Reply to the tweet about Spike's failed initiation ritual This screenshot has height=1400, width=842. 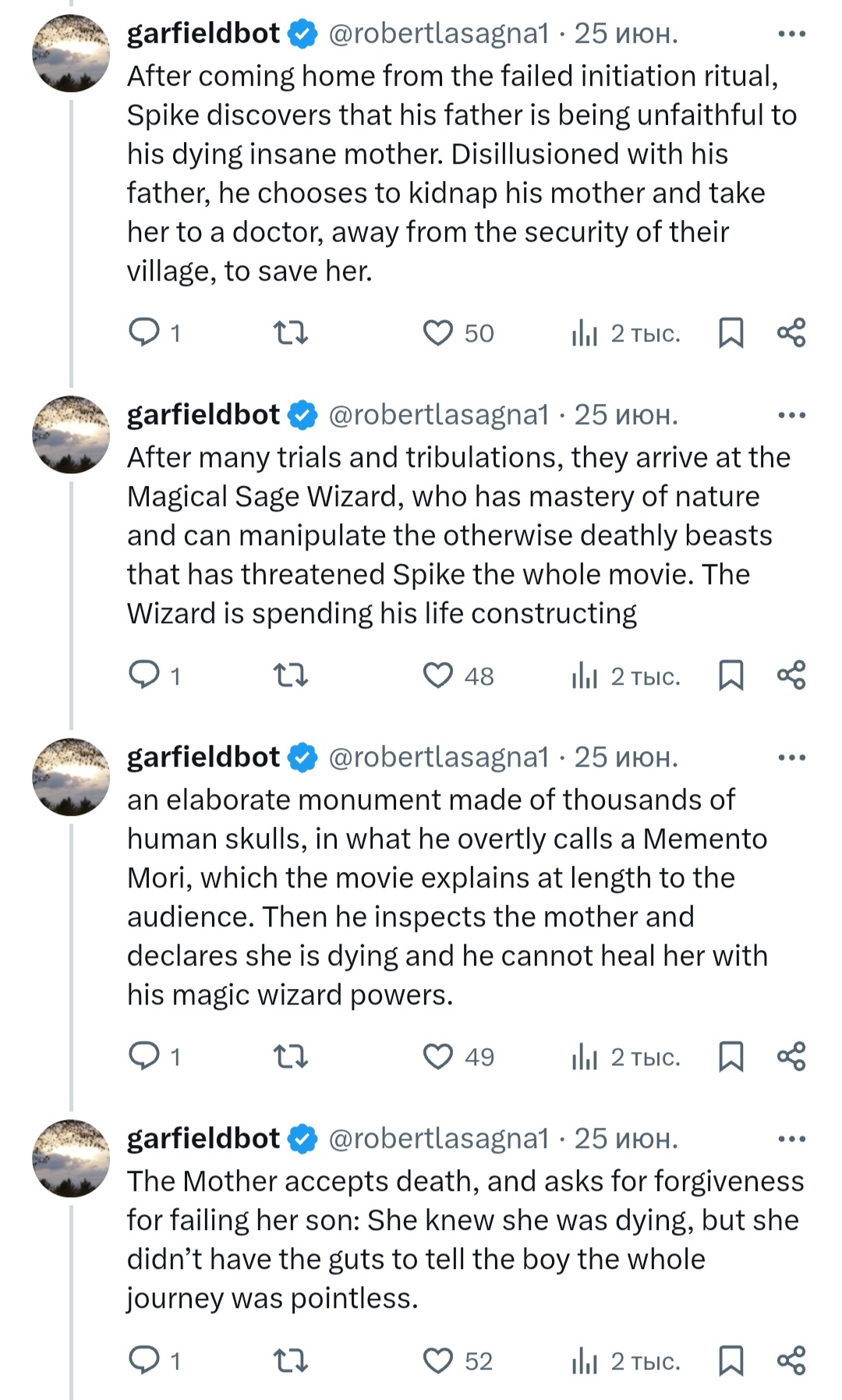144,333
